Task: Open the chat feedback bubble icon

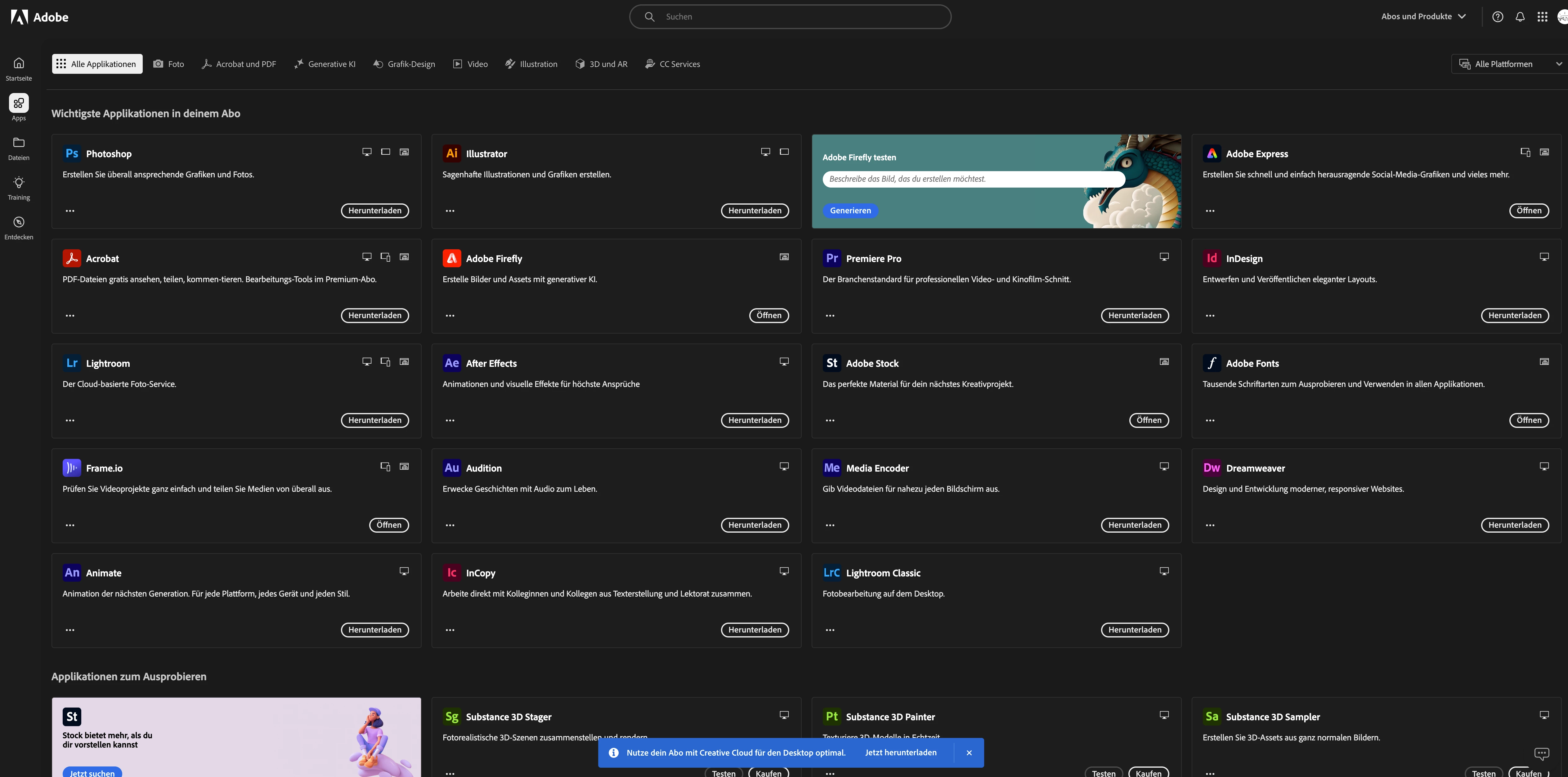Action: (x=1541, y=754)
